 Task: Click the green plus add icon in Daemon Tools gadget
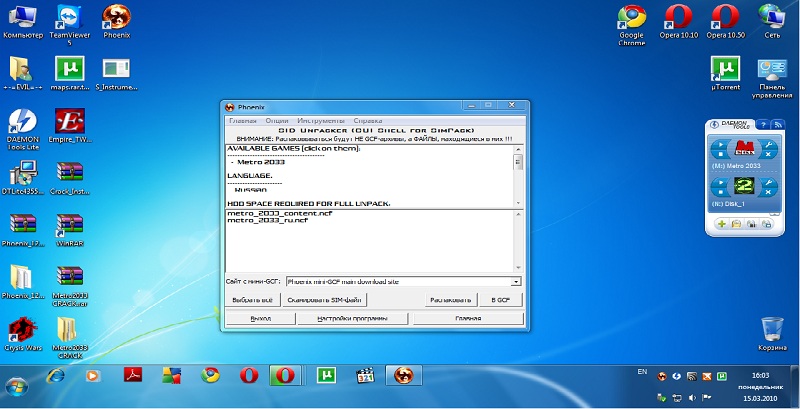tap(721, 223)
